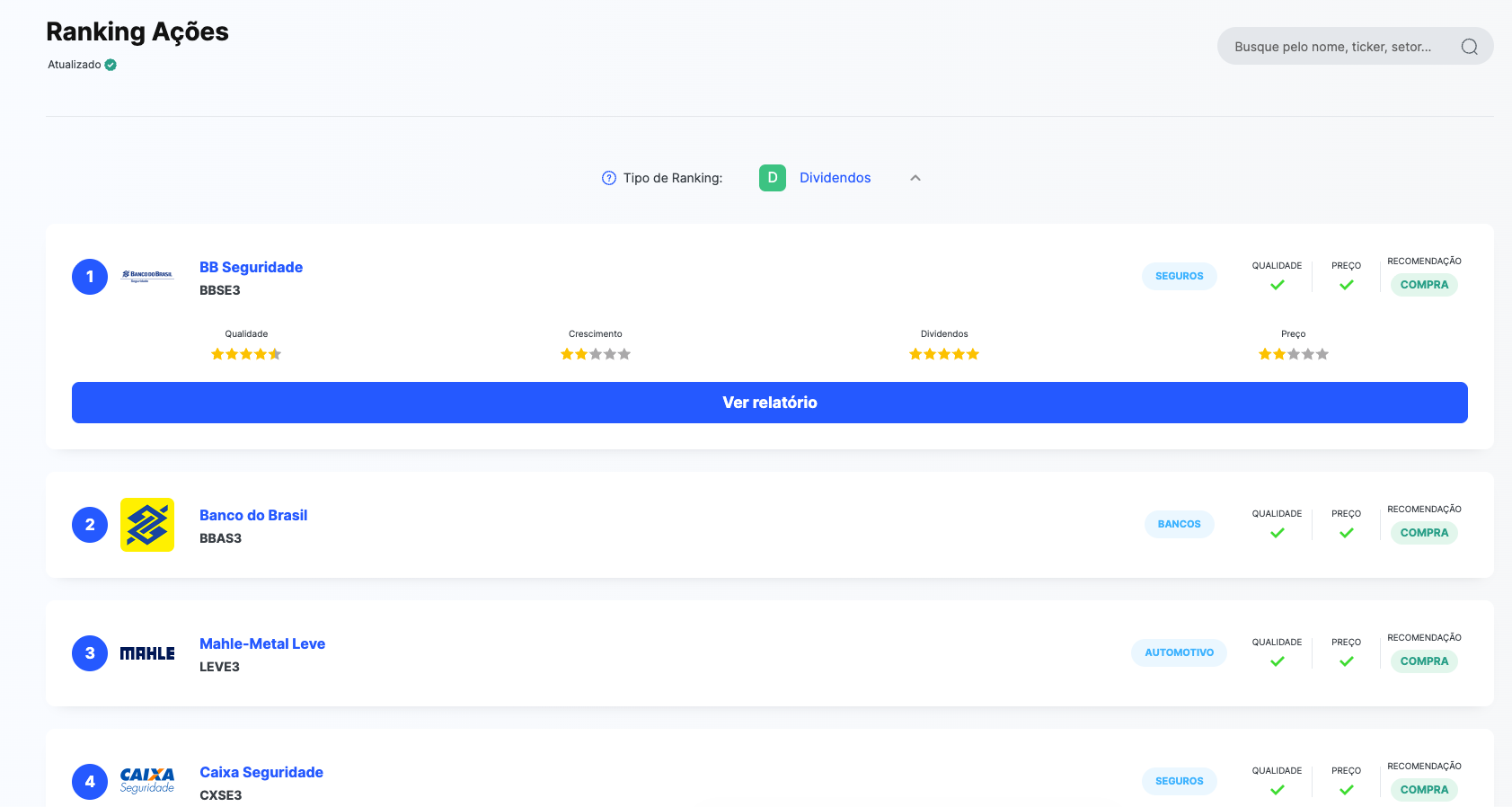Viewport: 1512px width, 807px height.
Task: Click the Banco do Brasil yellow logo
Action: tap(147, 525)
